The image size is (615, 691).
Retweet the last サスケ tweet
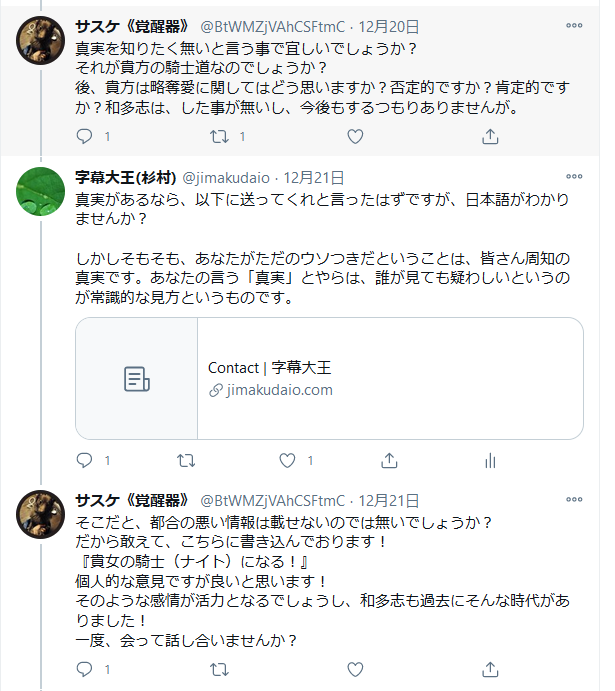click(x=221, y=668)
